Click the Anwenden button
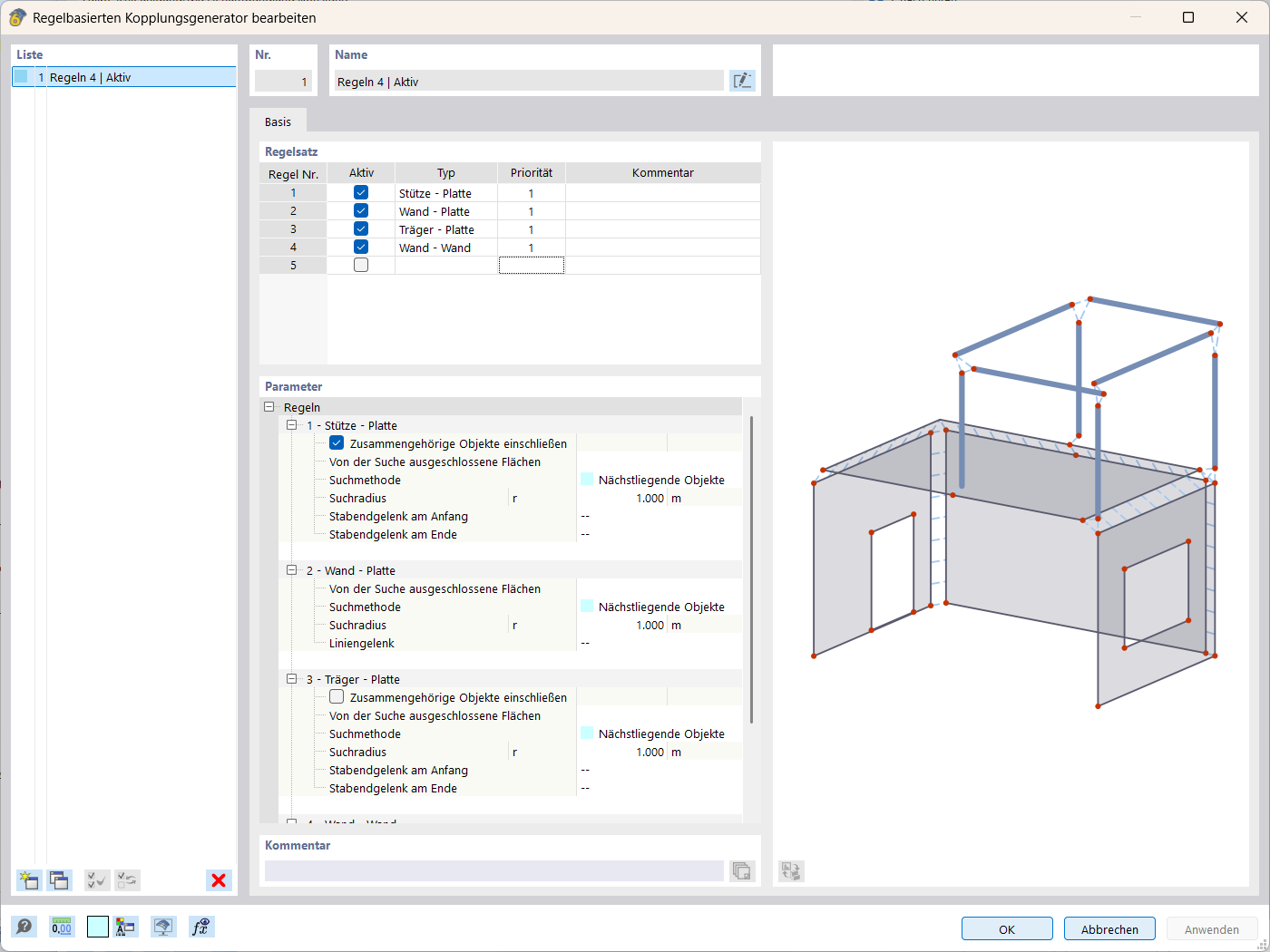This screenshot has height=952, width=1270. coord(1211,929)
